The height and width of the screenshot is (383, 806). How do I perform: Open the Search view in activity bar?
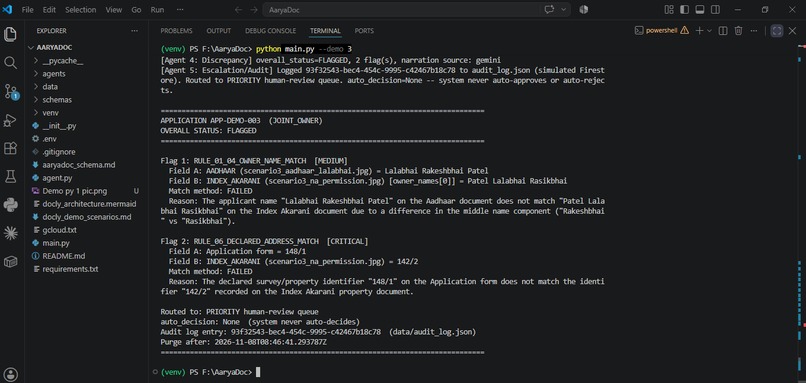pos(10,63)
